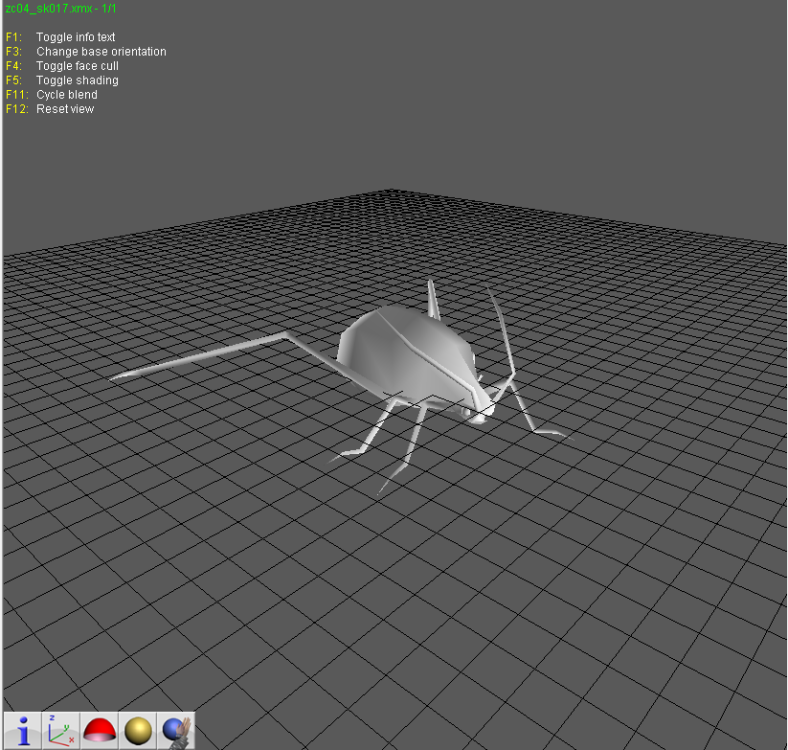Click the insect model's long extended left leg

coord(221,355)
